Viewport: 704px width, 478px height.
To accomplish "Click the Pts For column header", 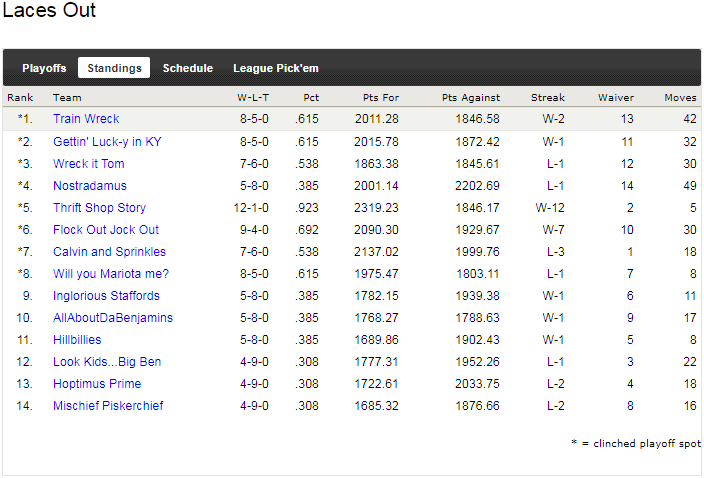I will [x=380, y=98].
